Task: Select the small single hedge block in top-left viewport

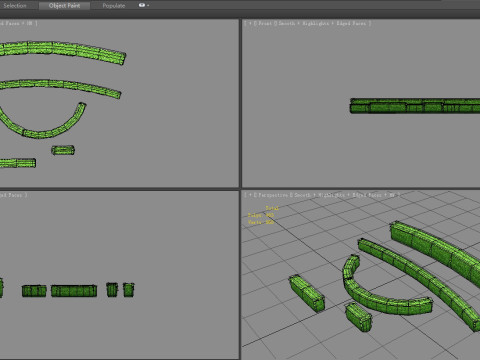Action: pos(63,150)
